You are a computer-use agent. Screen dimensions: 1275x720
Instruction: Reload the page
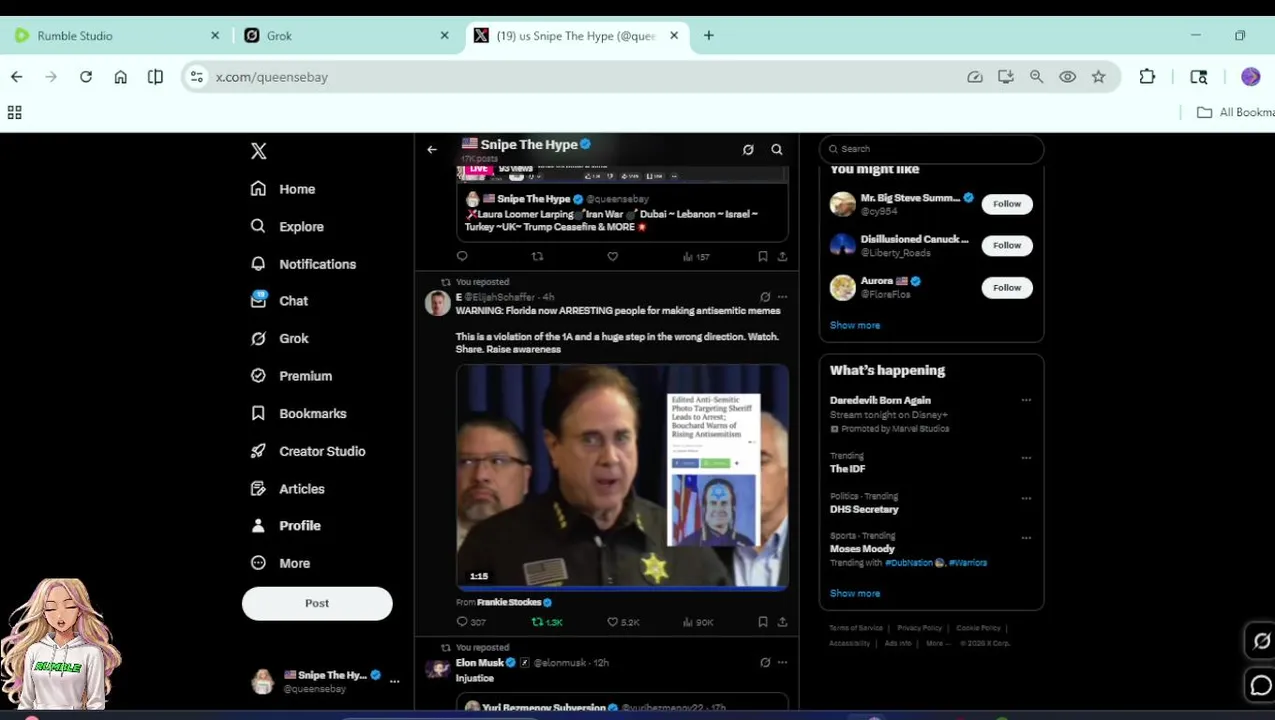pos(86,77)
